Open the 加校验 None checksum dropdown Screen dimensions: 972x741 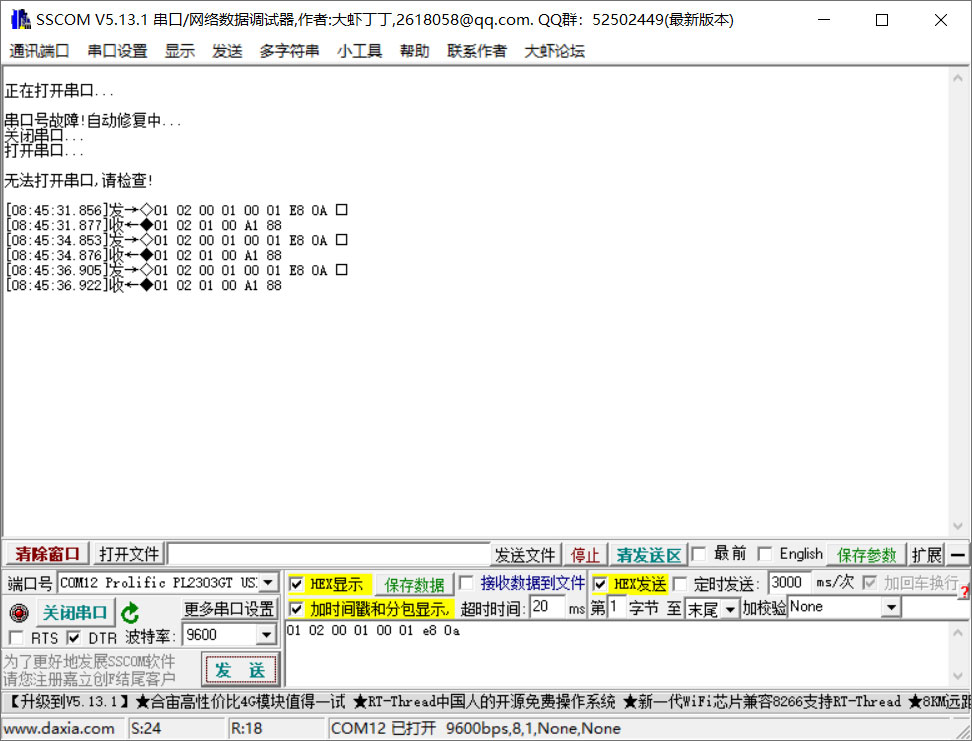tap(891, 607)
